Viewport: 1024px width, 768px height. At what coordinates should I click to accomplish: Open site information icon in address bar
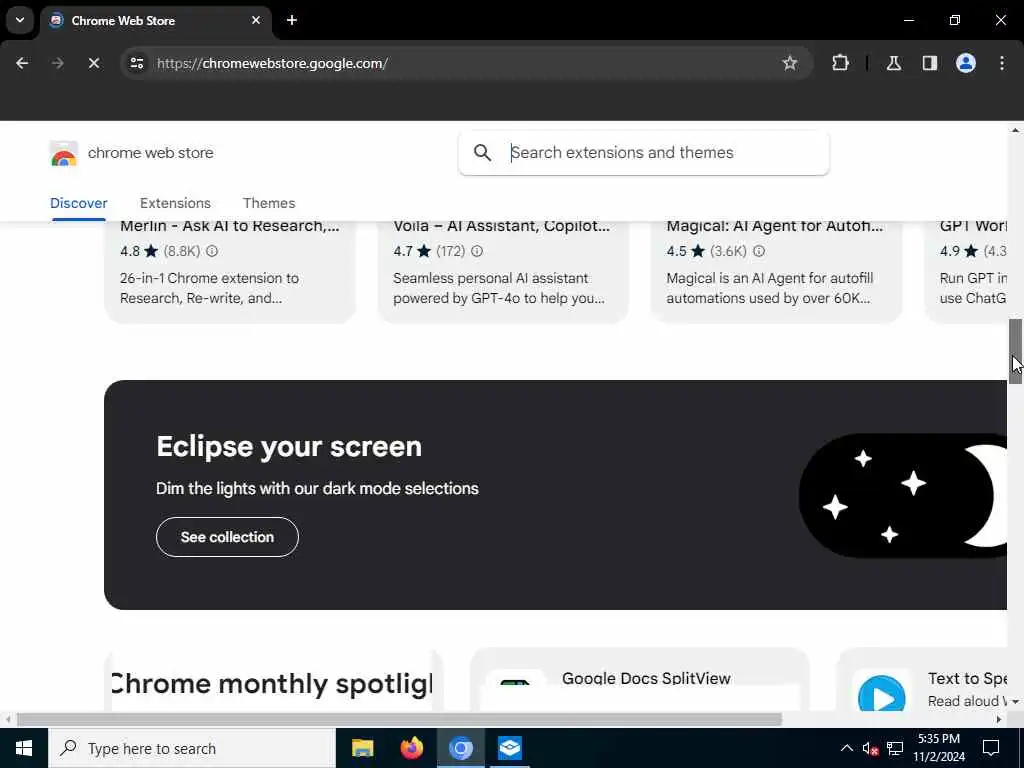coord(136,63)
